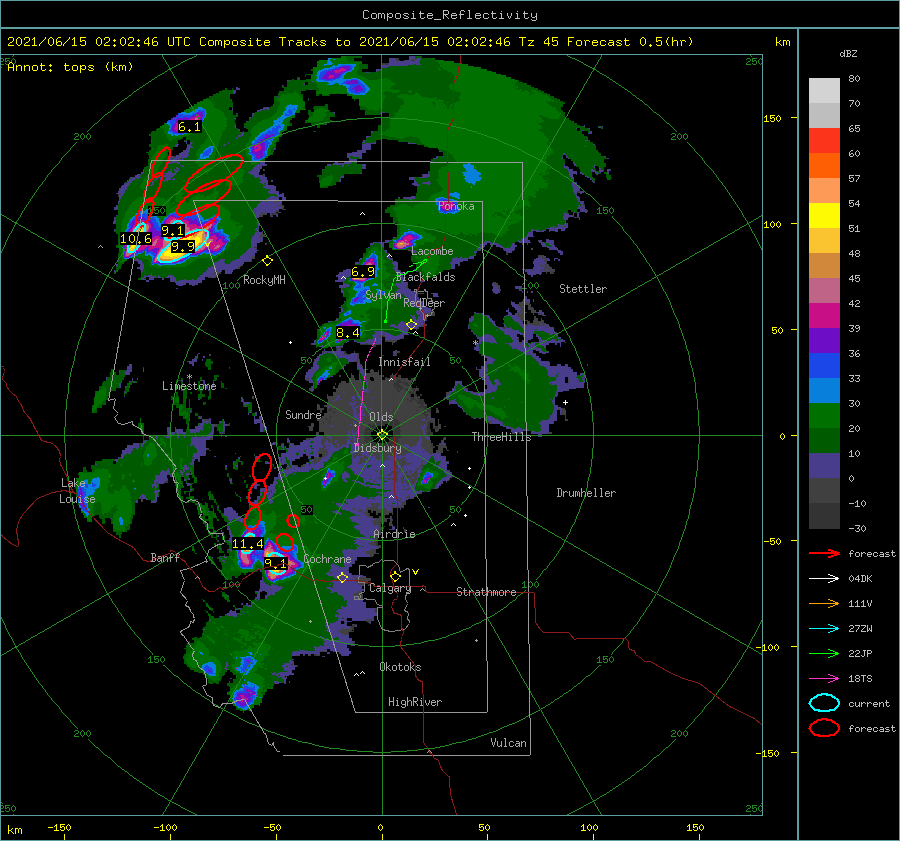The image size is (900, 841).
Task: Click the Lake Louise label
Action: (x=78, y=491)
